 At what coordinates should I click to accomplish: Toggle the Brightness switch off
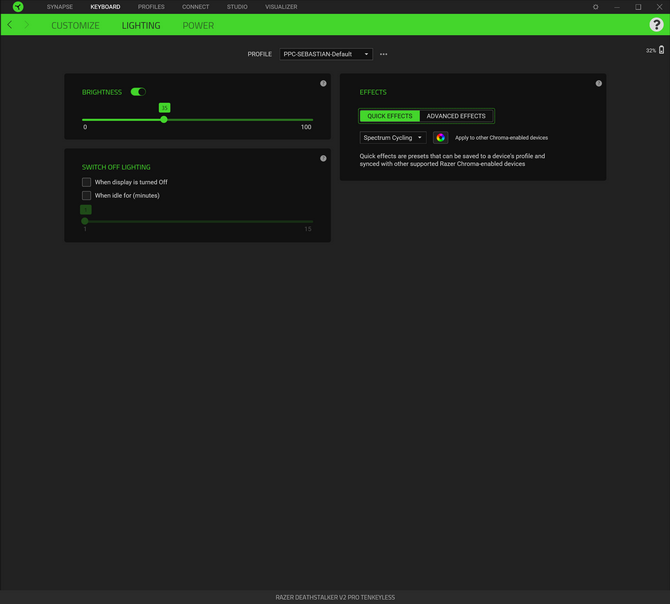[138, 92]
